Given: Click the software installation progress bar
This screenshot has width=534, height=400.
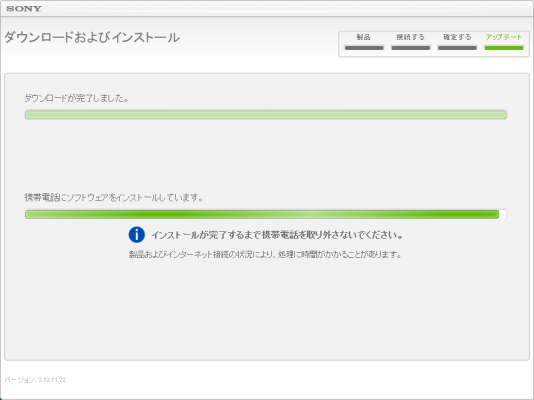Looking at the screenshot, I should coord(266,214).
